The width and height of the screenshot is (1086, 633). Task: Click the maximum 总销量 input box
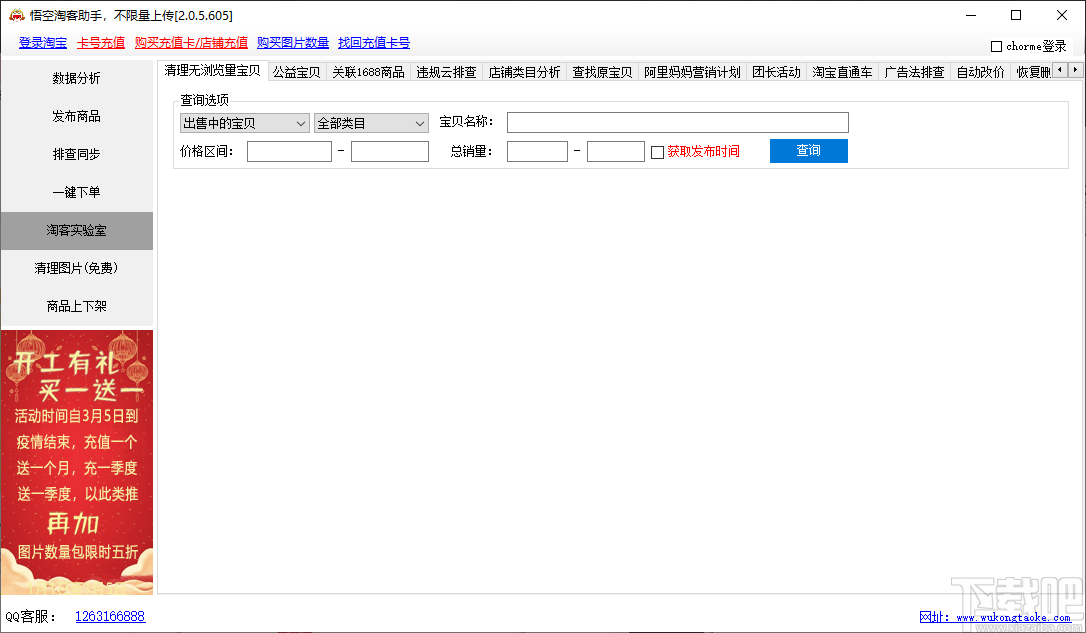point(616,152)
